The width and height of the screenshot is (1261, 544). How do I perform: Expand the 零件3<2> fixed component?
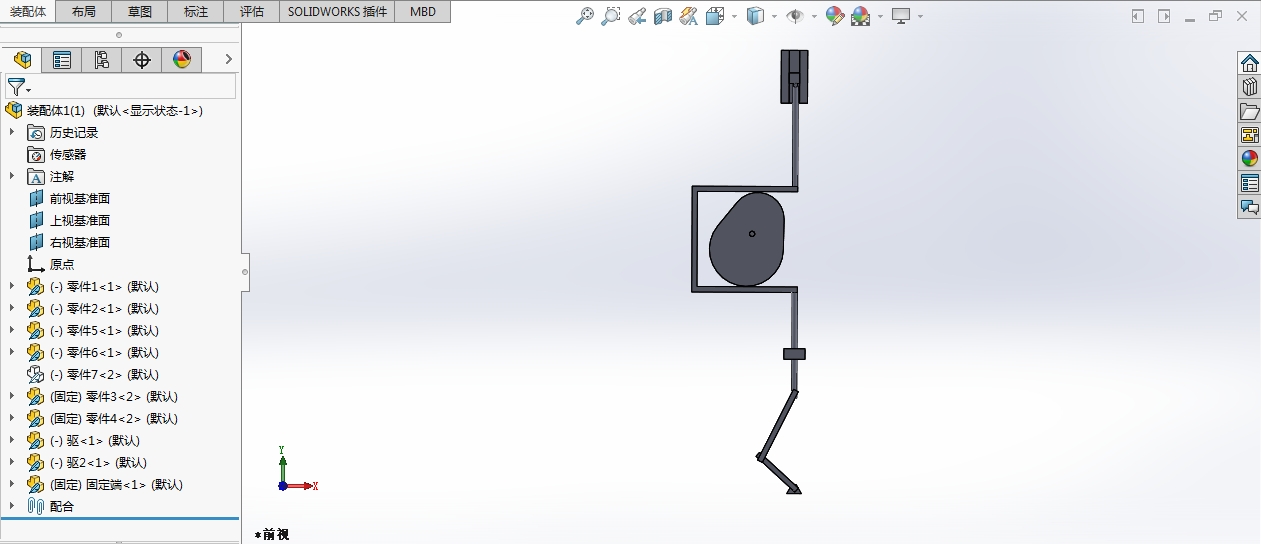click(x=12, y=396)
